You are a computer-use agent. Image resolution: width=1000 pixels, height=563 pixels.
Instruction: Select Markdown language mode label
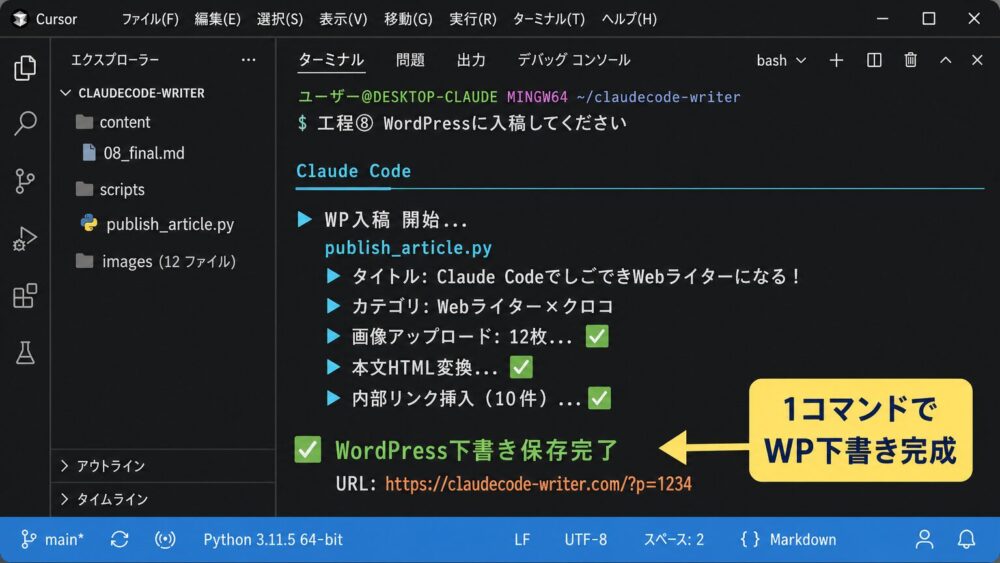[x=803, y=539]
